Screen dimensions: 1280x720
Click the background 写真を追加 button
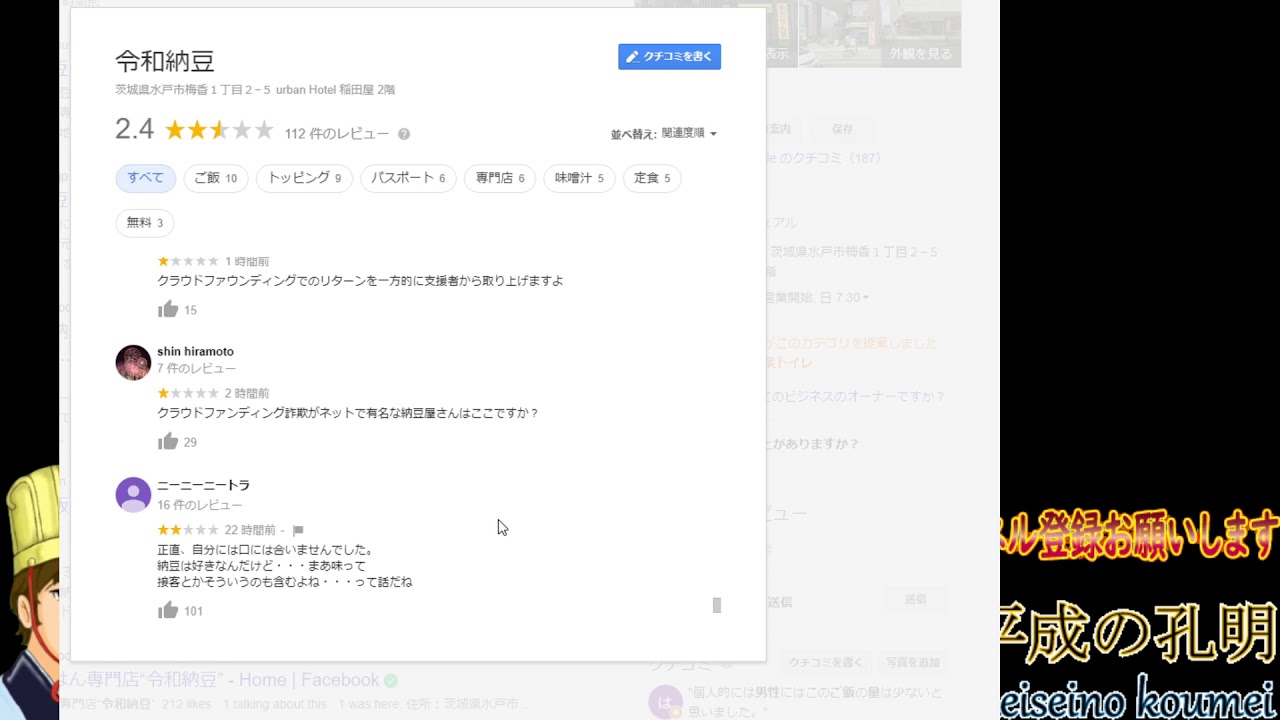[x=912, y=662]
